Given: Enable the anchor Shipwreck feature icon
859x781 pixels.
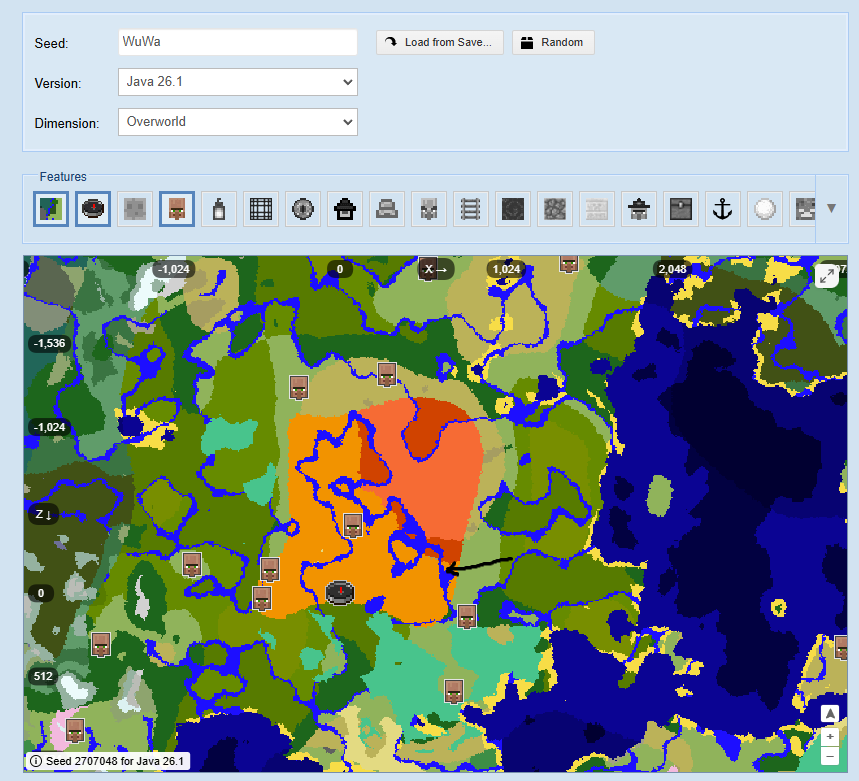Looking at the screenshot, I should click(722, 209).
